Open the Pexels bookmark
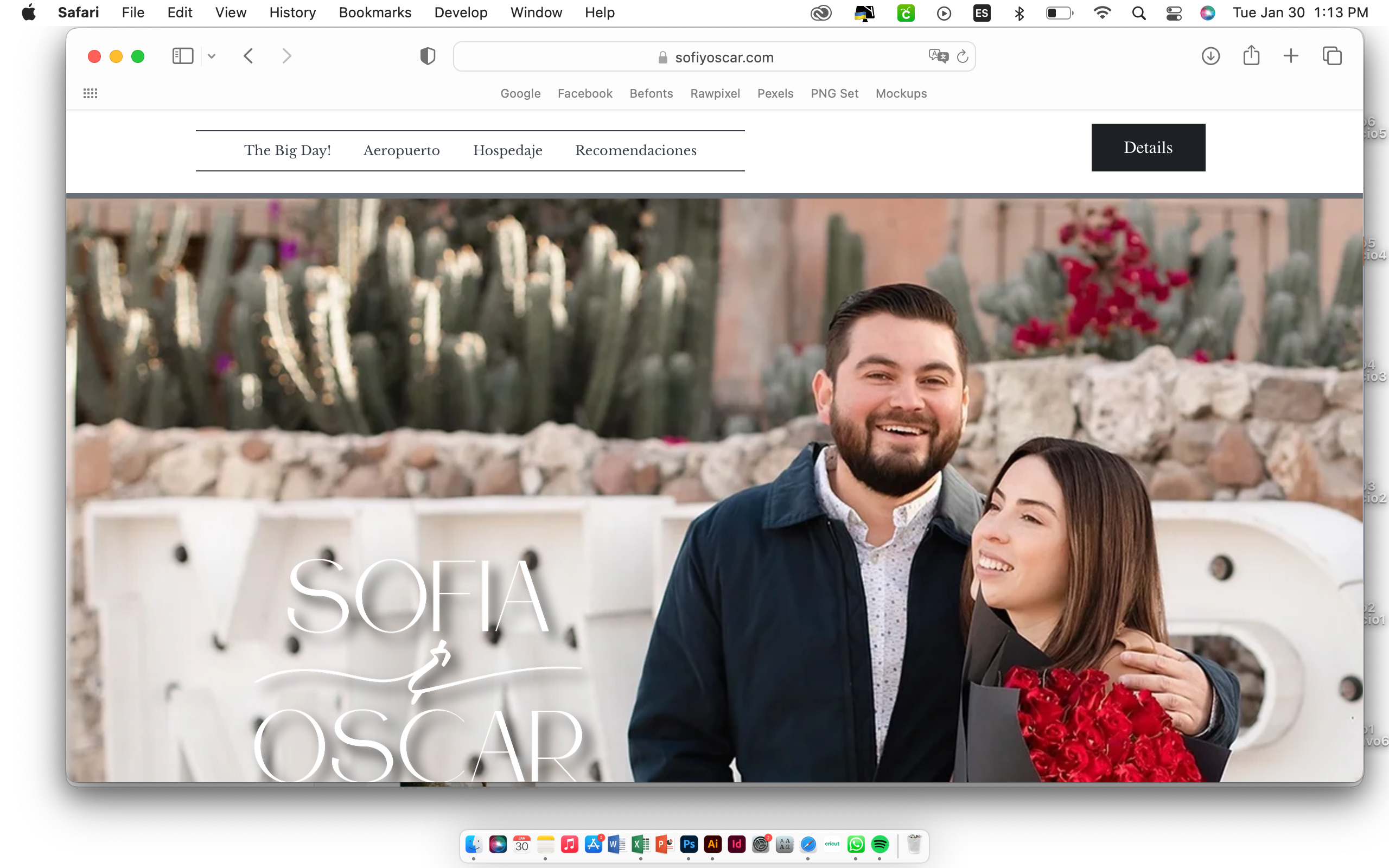Viewport: 1389px width, 868px height. 775,93
